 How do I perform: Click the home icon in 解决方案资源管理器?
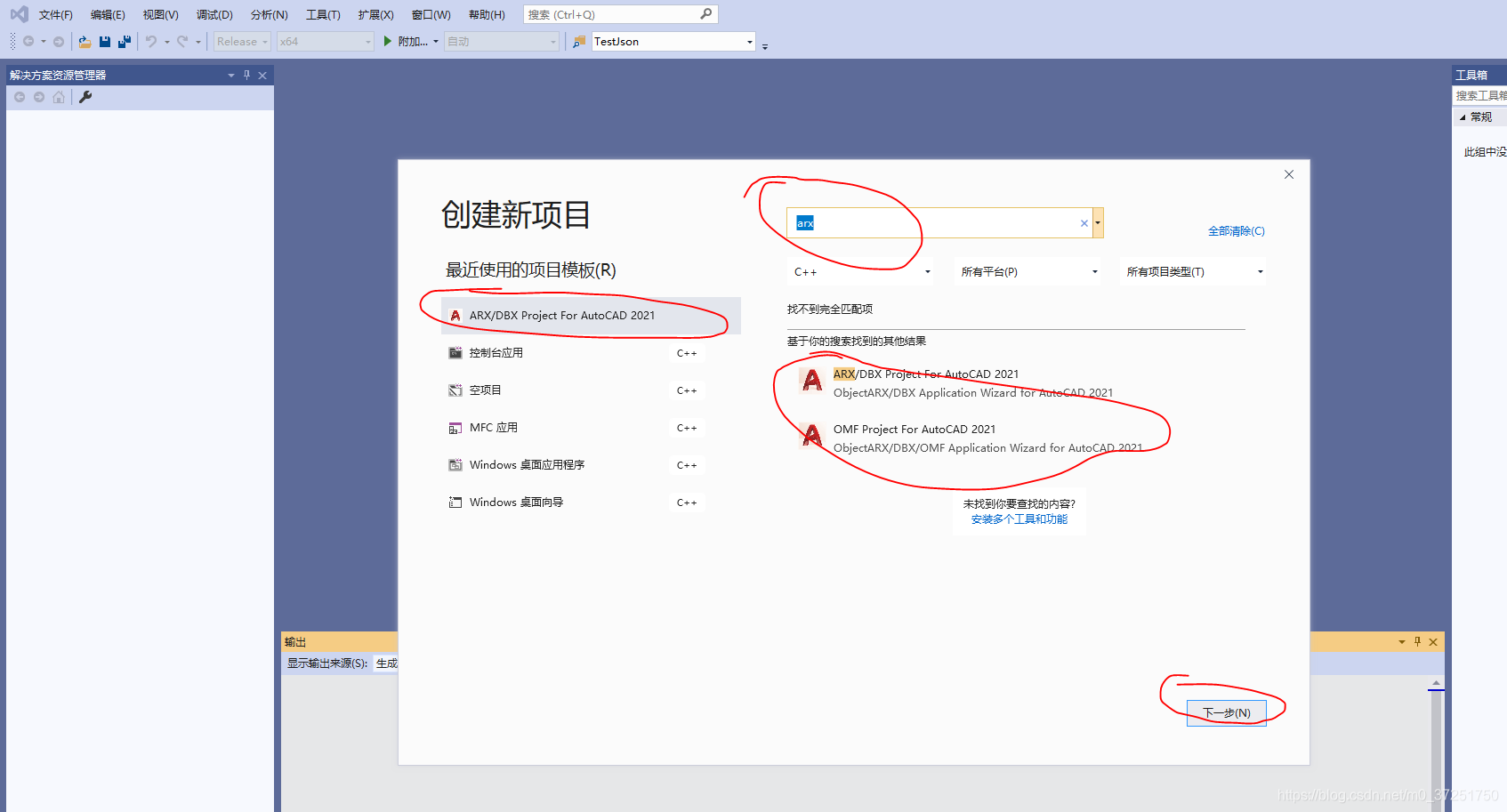pyautogui.click(x=58, y=97)
